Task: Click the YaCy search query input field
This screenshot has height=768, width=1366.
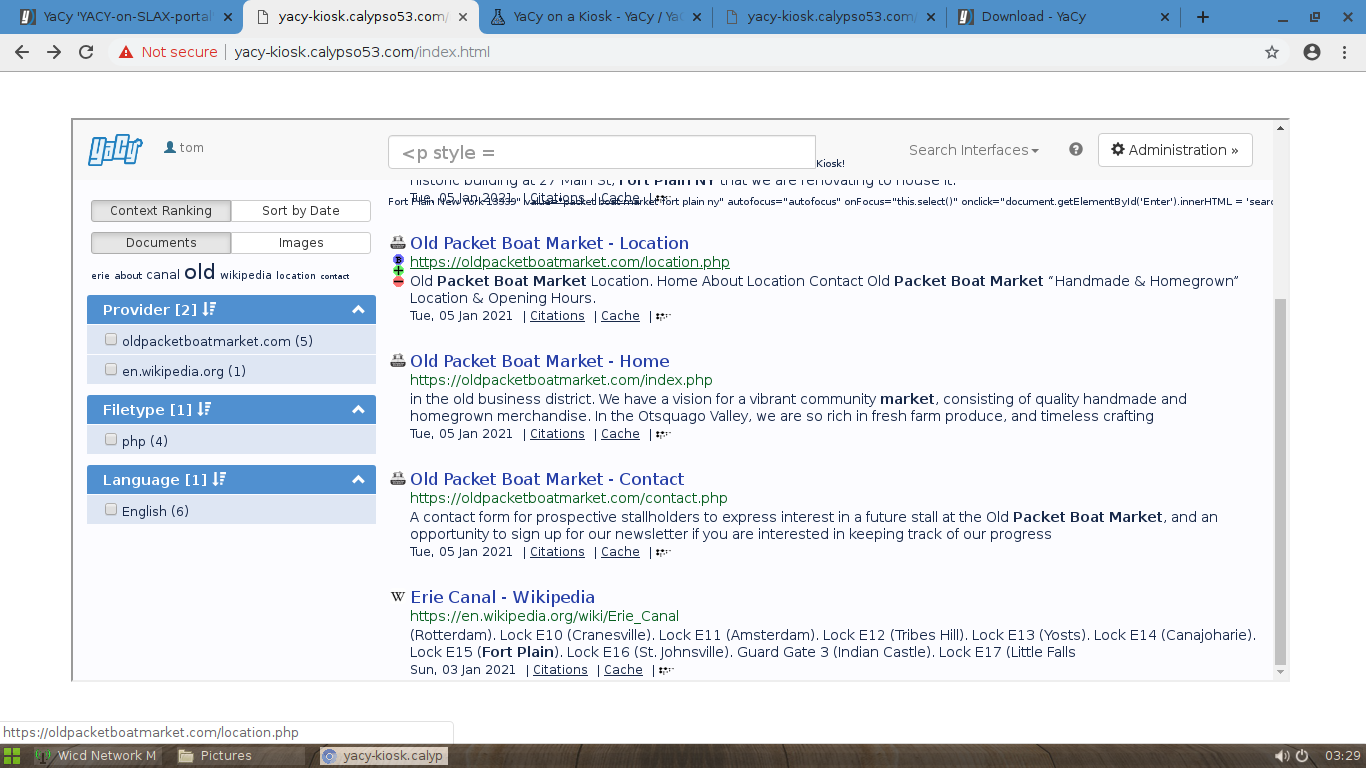Action: (602, 153)
